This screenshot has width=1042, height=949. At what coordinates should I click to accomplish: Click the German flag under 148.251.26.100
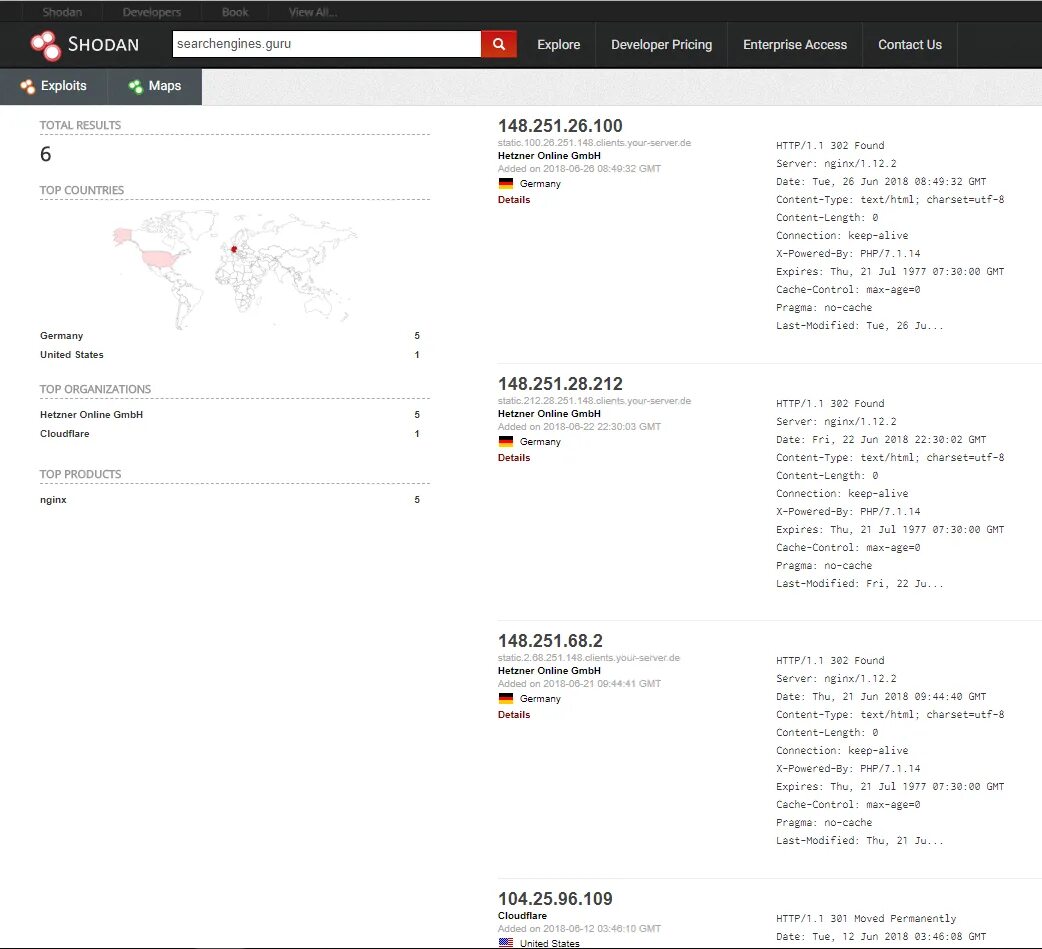click(506, 183)
